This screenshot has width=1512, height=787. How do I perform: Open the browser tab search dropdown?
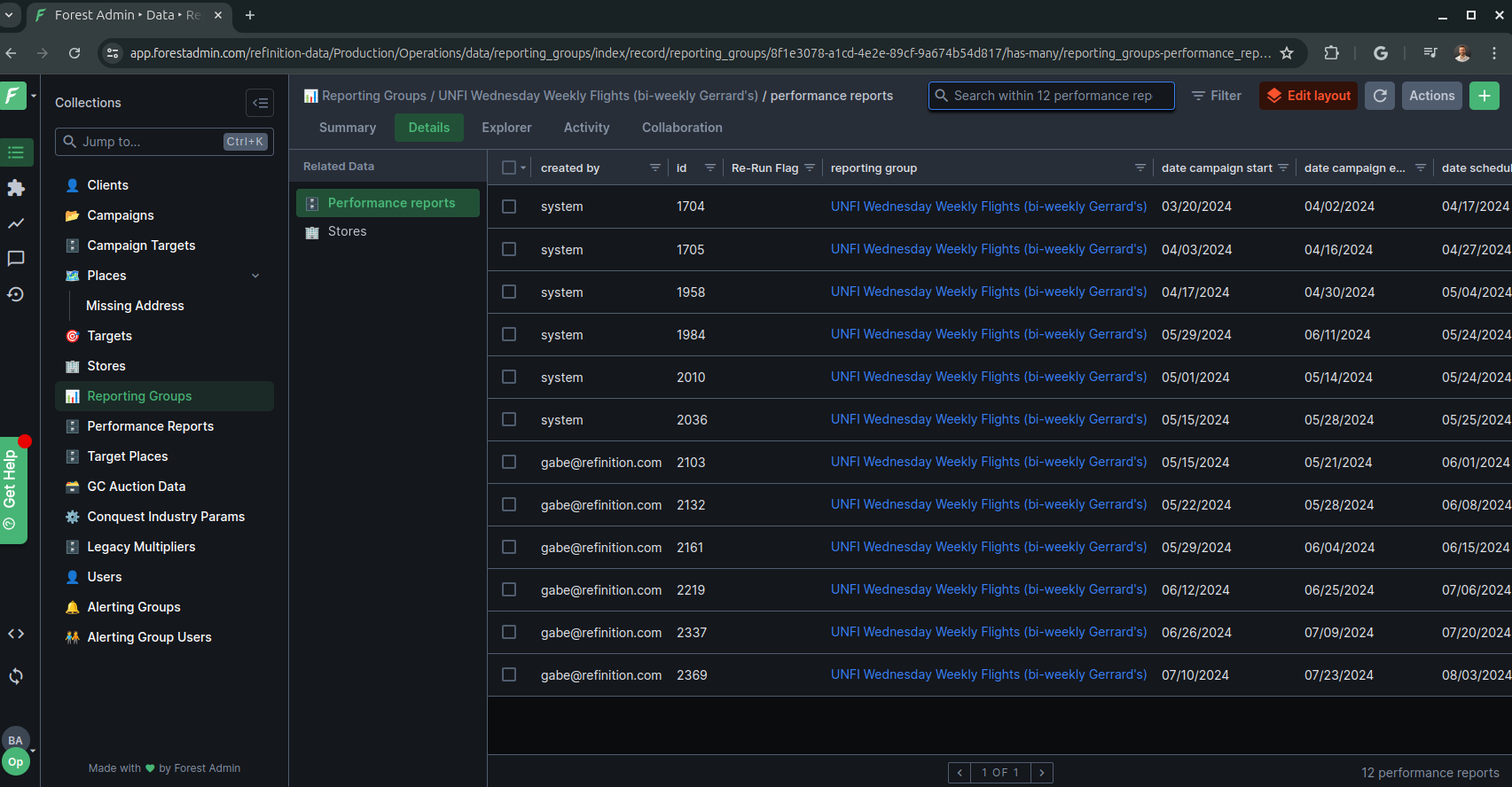tap(9, 15)
